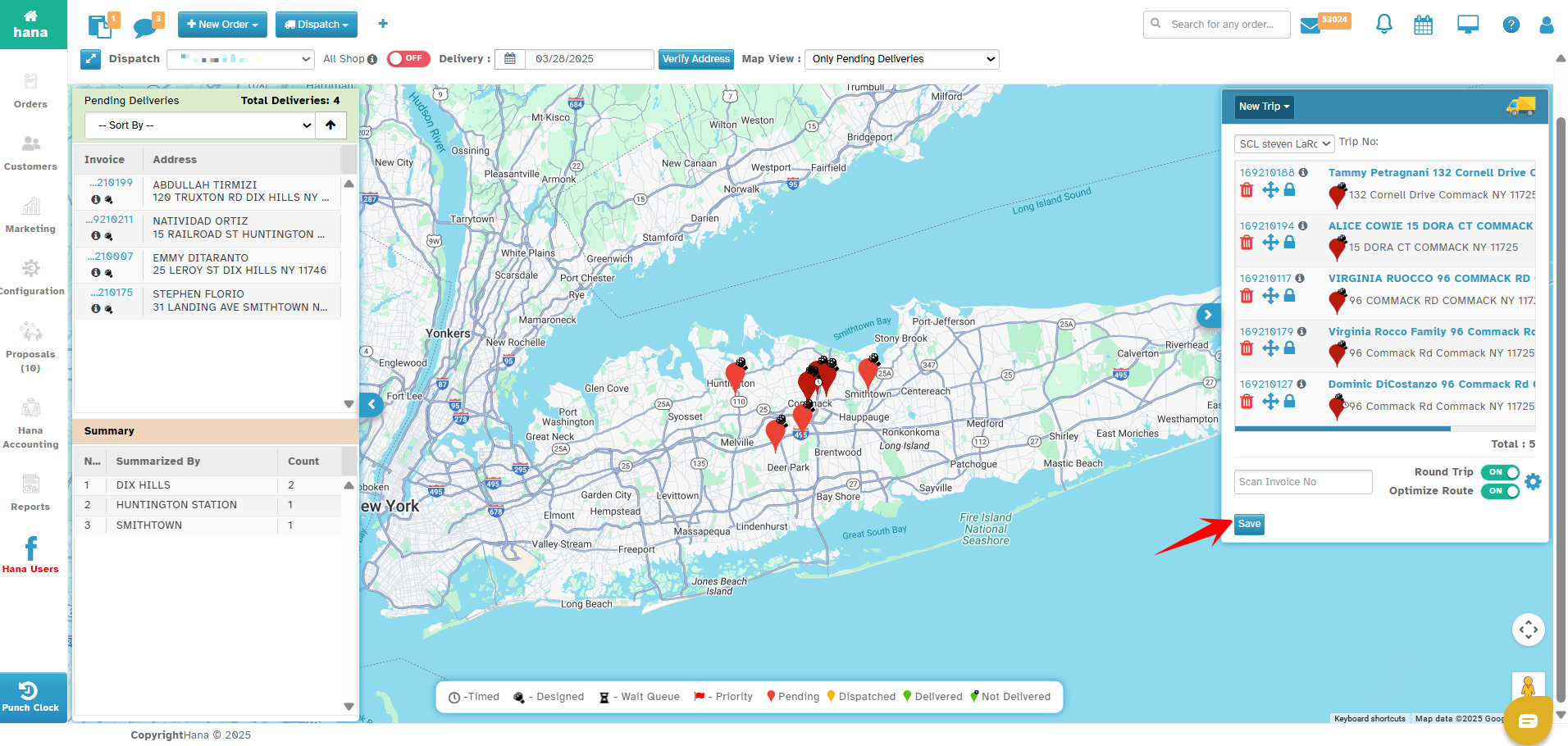Open the driver selector SCL steven dropdown
1568x746 pixels.
pyautogui.click(x=1284, y=143)
